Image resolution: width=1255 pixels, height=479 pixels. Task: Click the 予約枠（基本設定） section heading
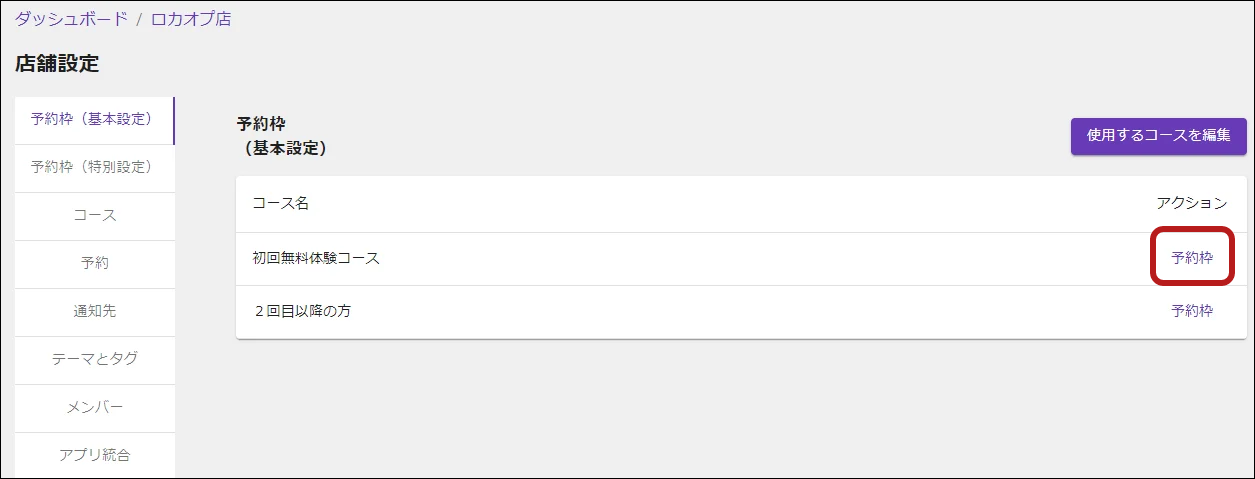click(282, 136)
